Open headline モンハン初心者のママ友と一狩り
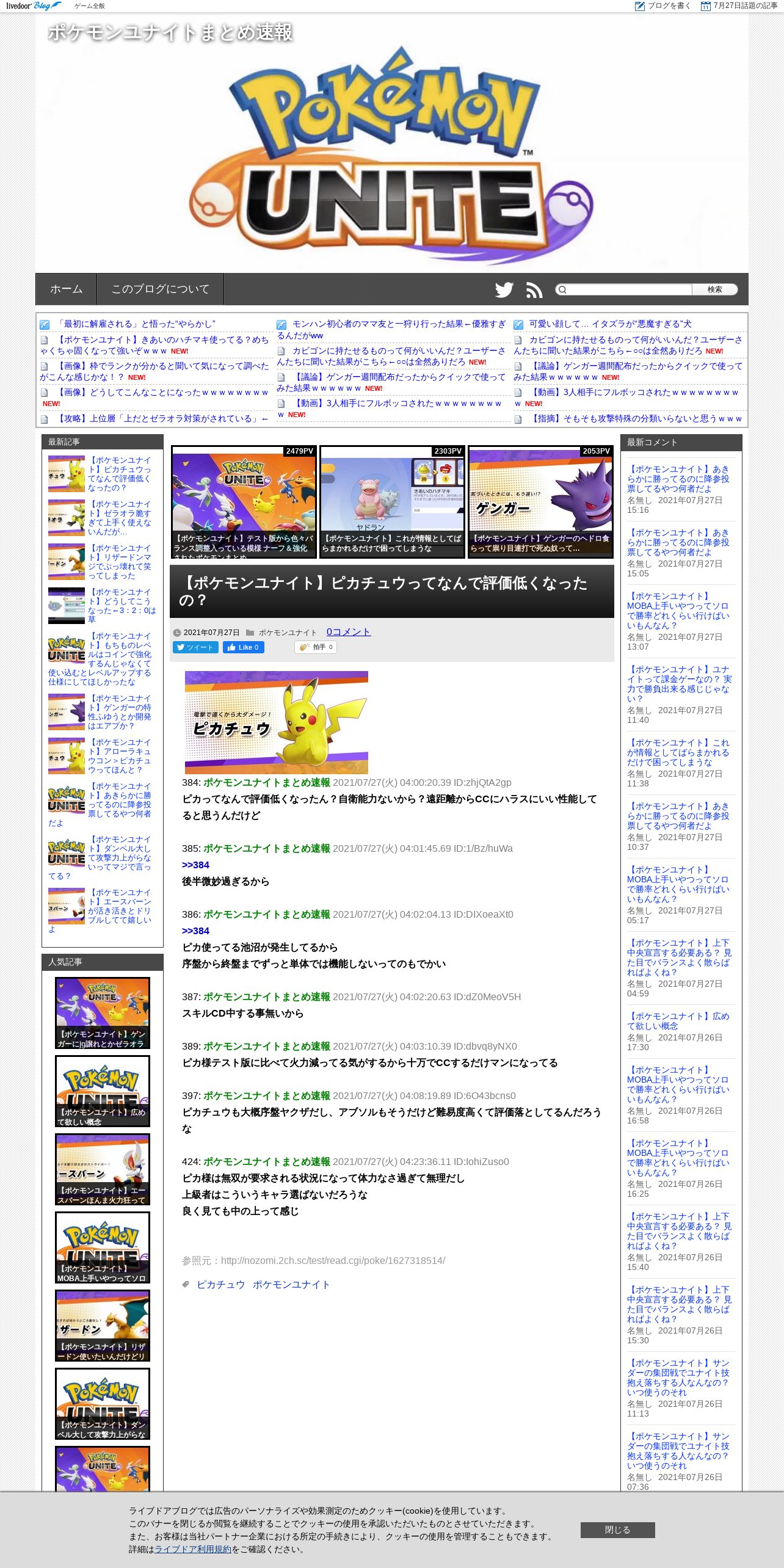 click(391, 330)
